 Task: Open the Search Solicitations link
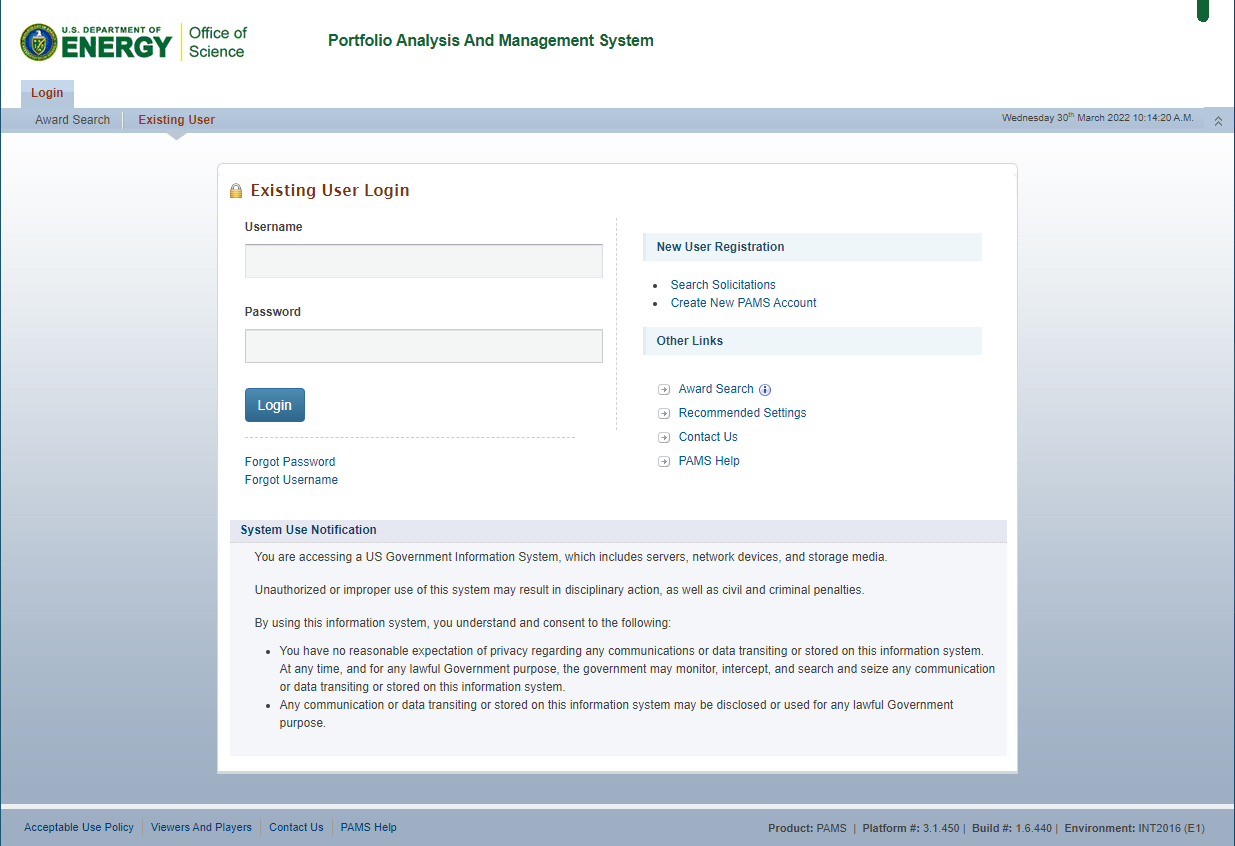pyautogui.click(x=723, y=285)
